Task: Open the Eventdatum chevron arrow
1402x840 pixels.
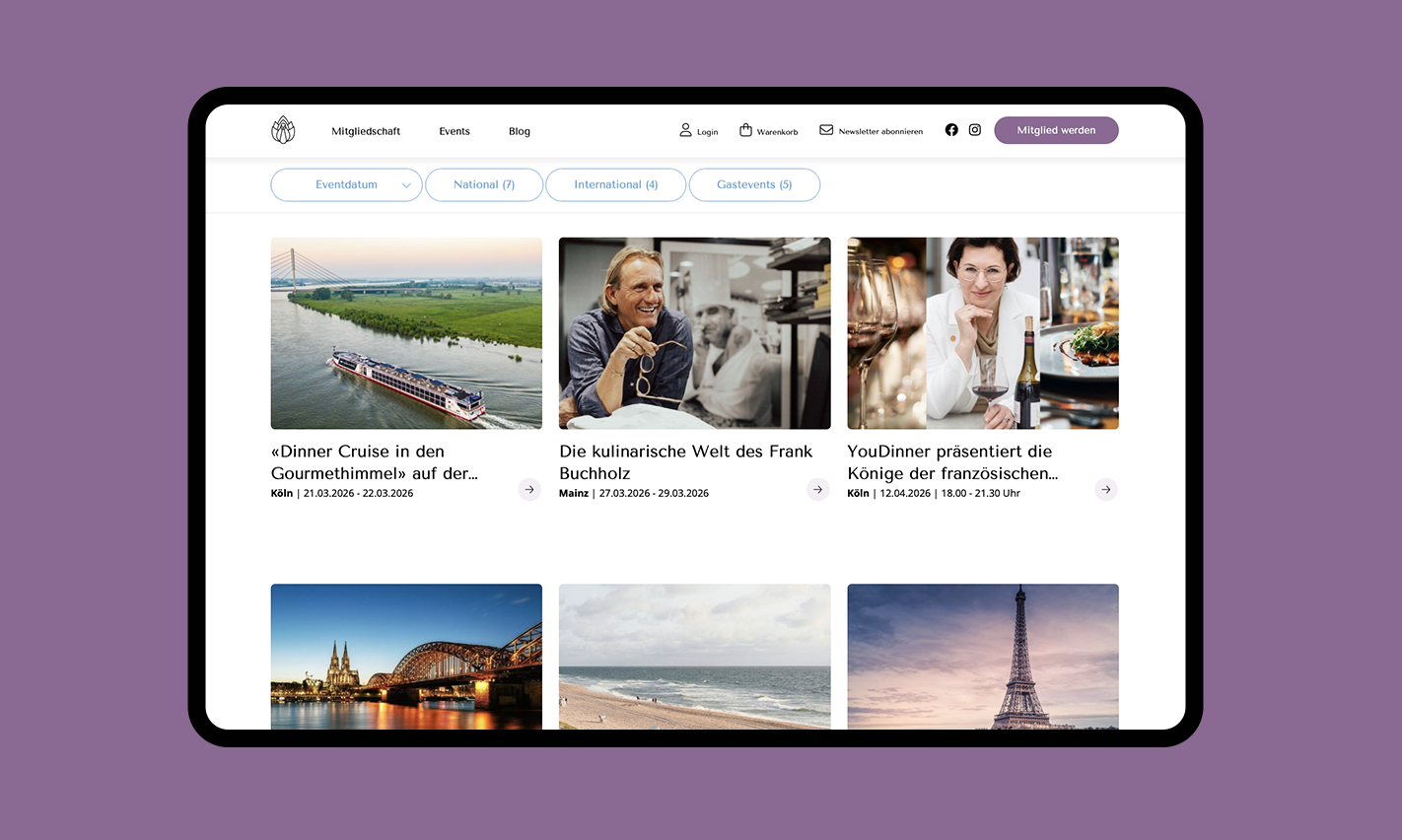Action: coord(405,184)
